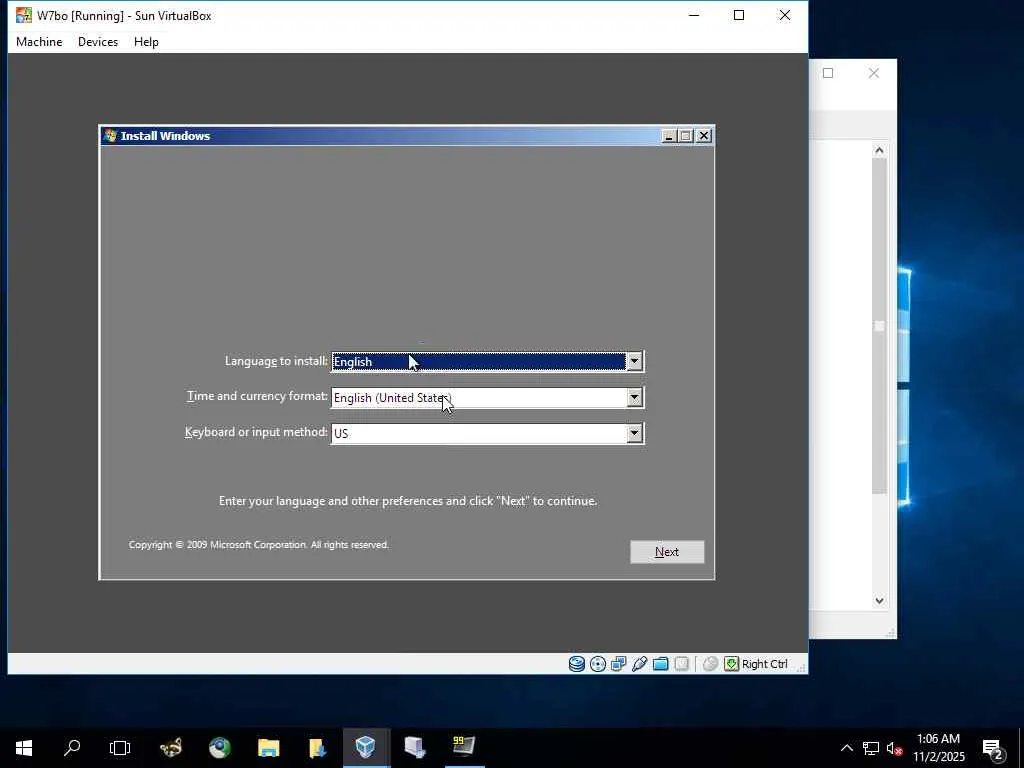This screenshot has width=1024, height=768.
Task: Click the network tray icon
Action: (871, 748)
